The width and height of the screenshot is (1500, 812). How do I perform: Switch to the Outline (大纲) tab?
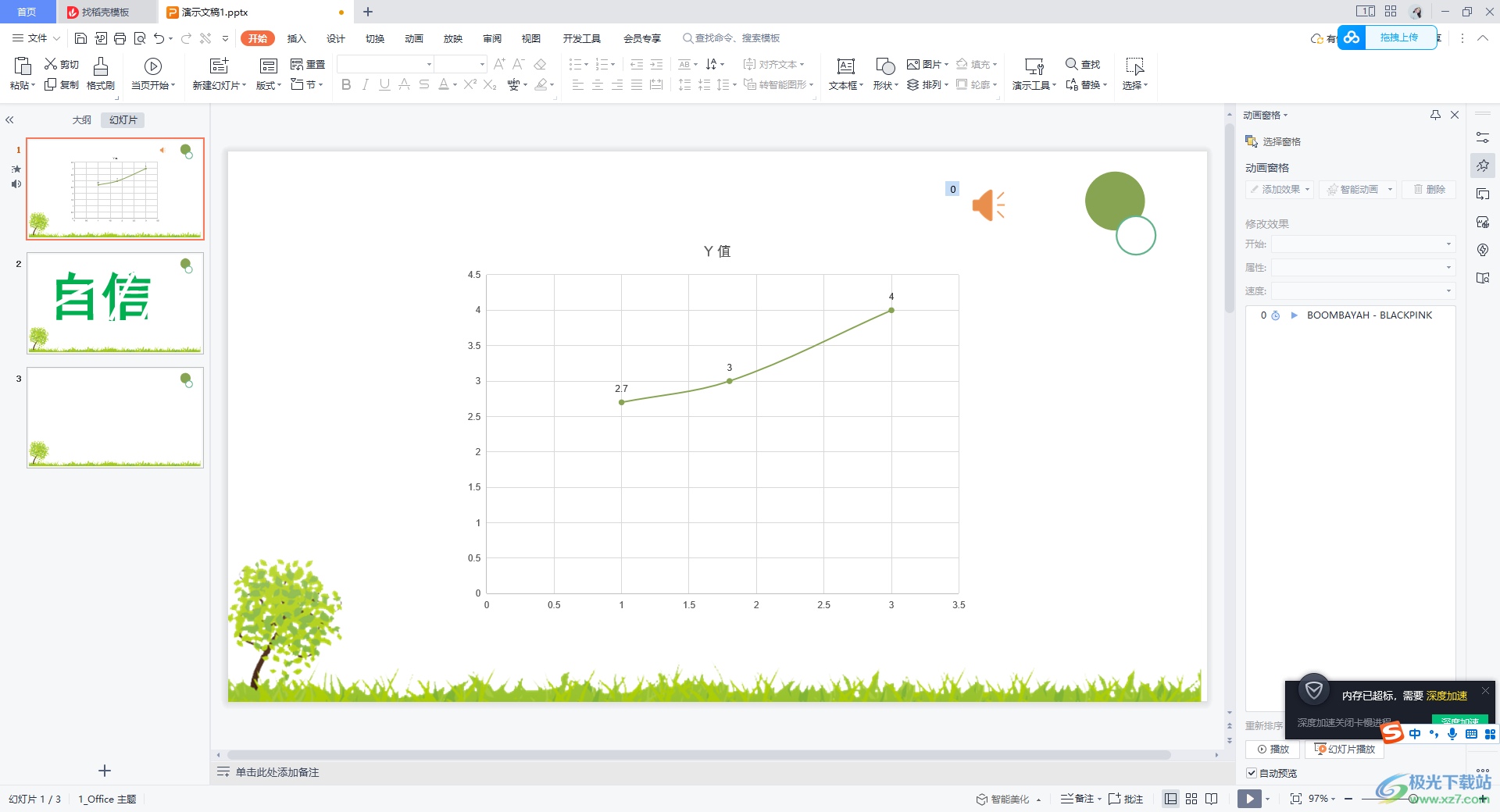click(82, 119)
